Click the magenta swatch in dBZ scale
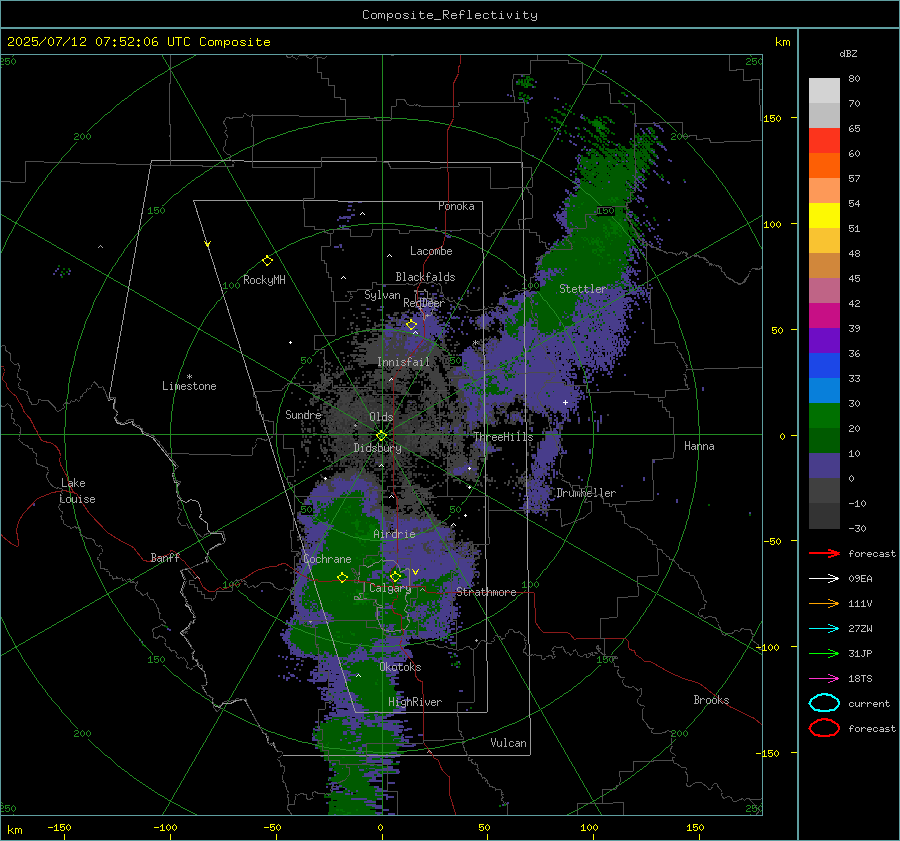This screenshot has width=900, height=841. [824, 315]
